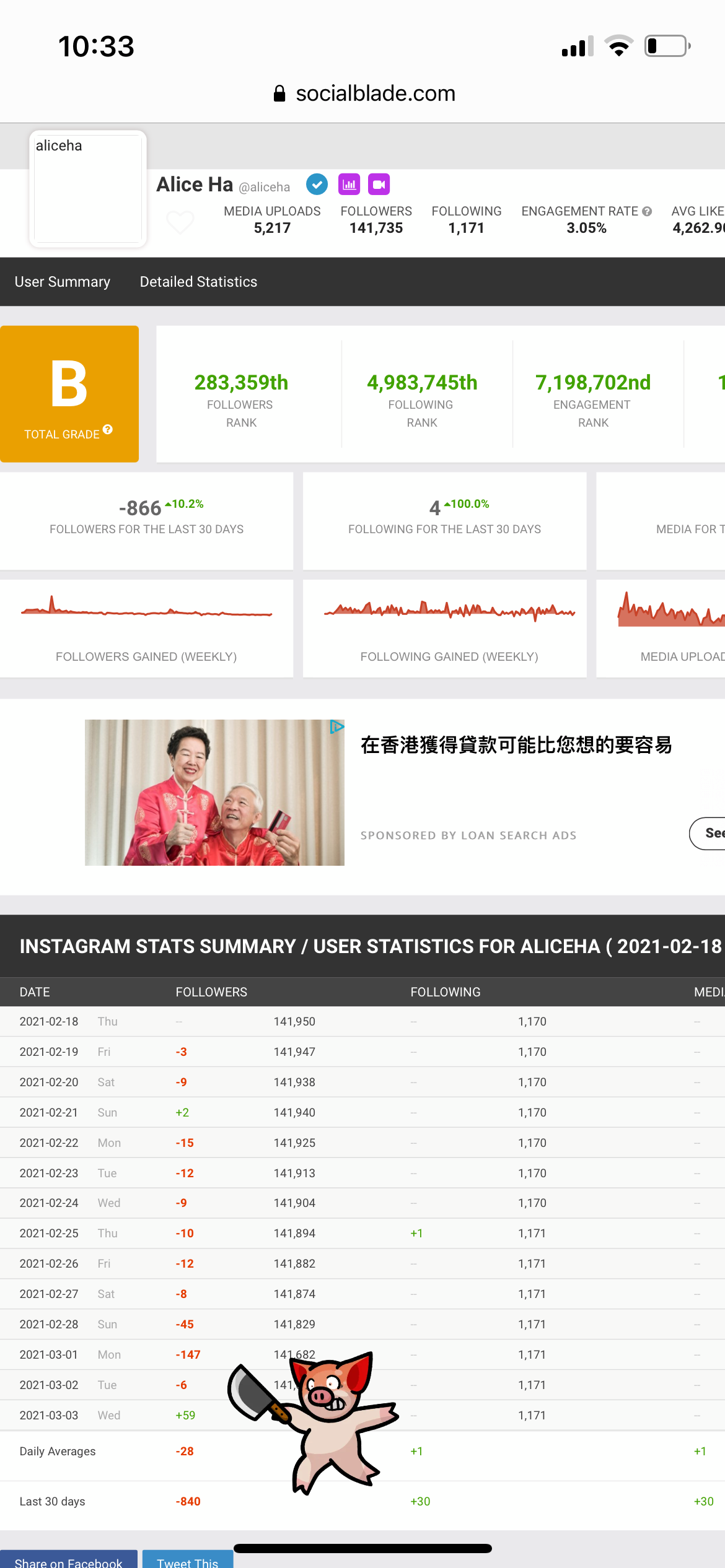The image size is (725, 1568).
Task: Open the purple bar chart statistics icon
Action: (x=349, y=184)
